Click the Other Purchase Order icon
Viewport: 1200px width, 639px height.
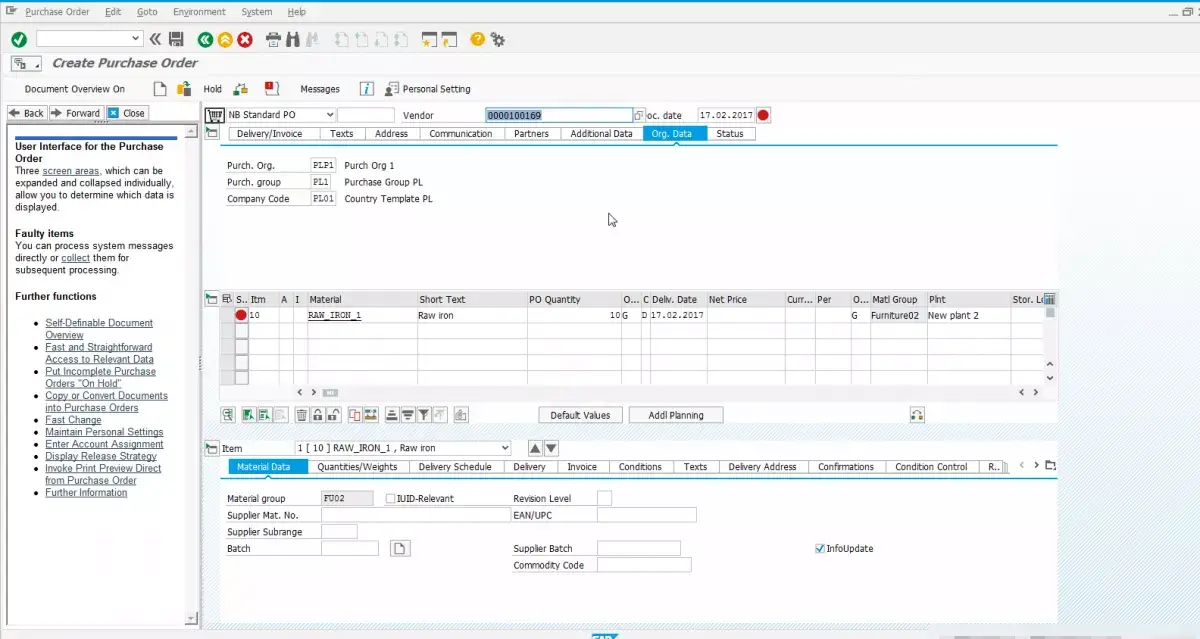point(184,89)
